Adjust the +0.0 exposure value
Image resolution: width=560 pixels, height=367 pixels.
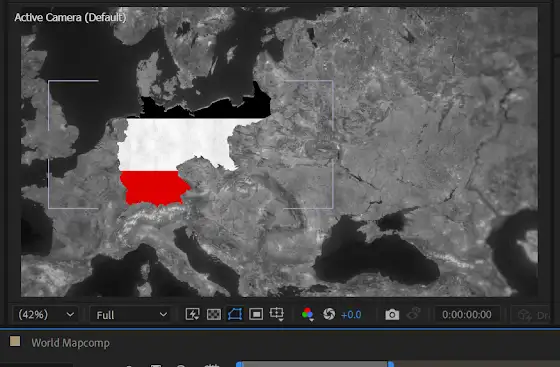coord(351,315)
